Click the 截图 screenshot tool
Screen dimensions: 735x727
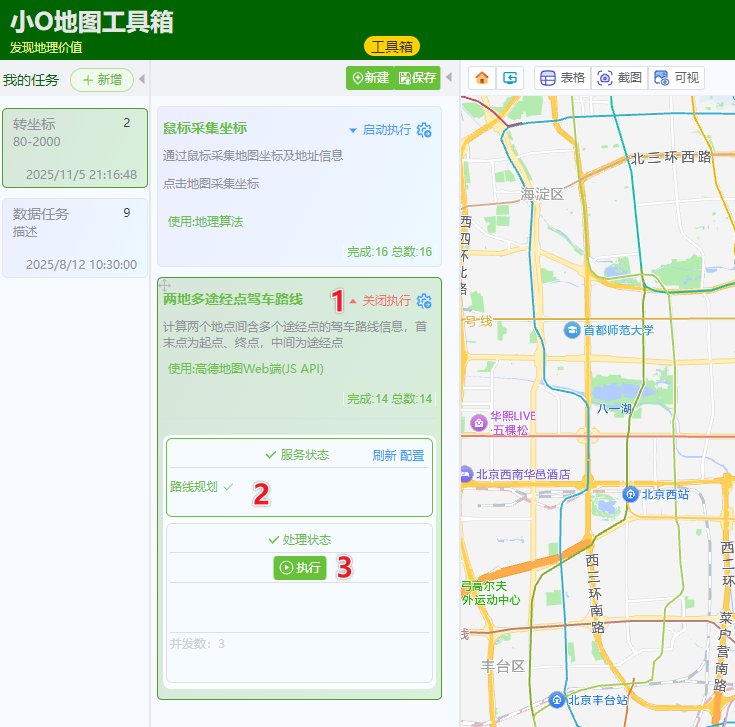pyautogui.click(x=619, y=78)
